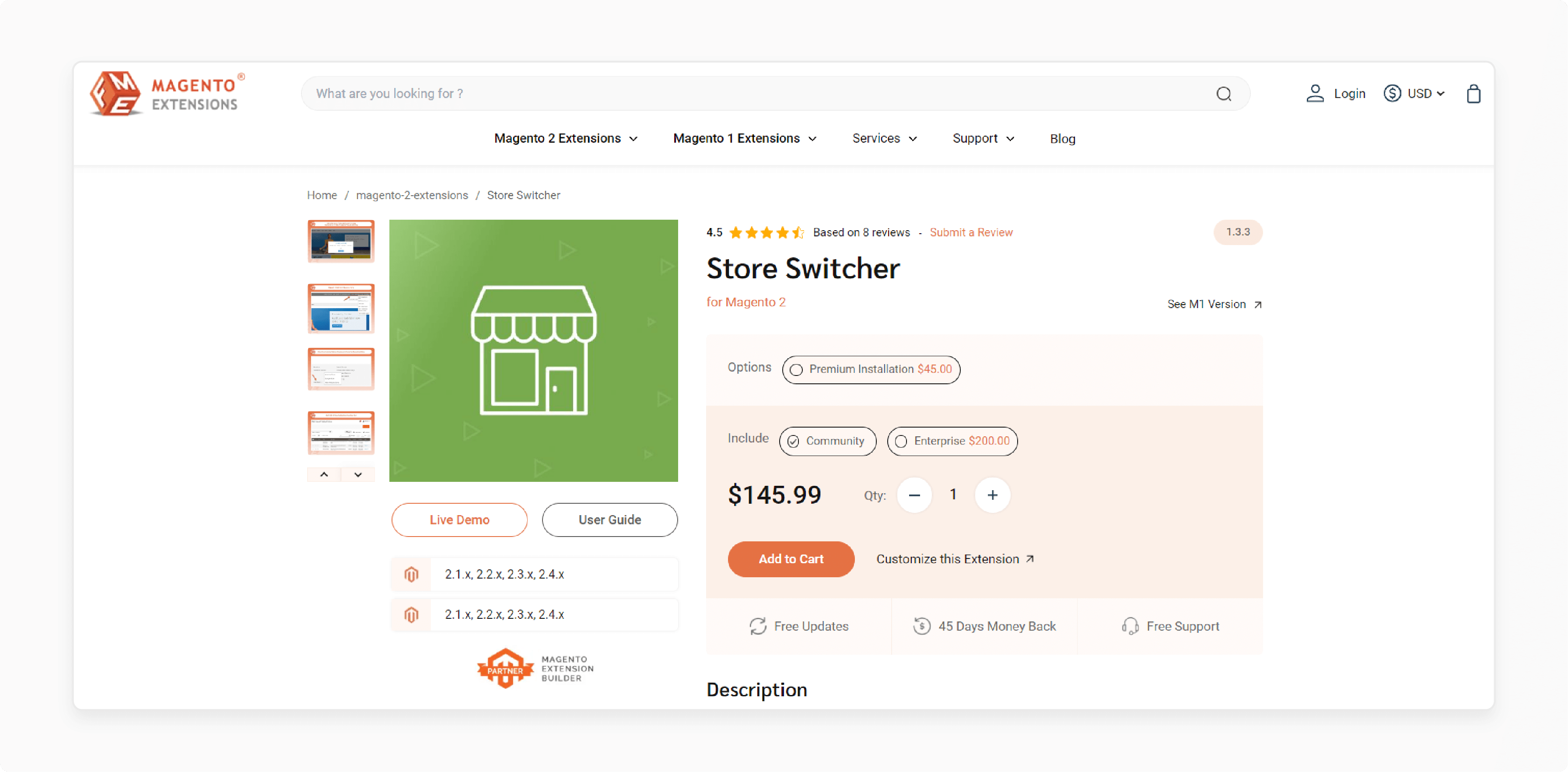Image resolution: width=1568 pixels, height=772 pixels.
Task: Select the Community edition option
Action: click(x=827, y=442)
